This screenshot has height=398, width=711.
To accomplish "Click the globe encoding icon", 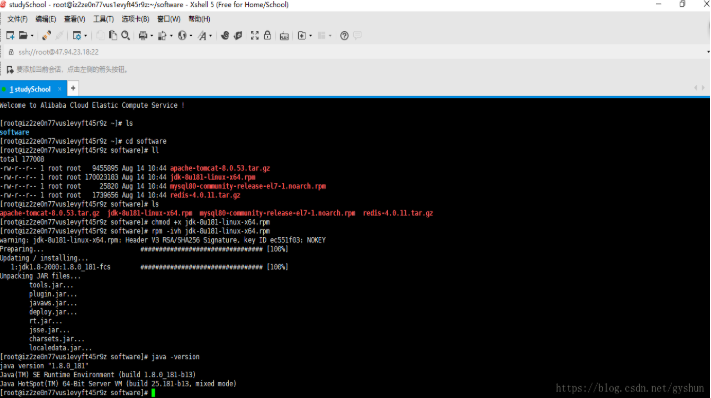I will tap(182, 35).
